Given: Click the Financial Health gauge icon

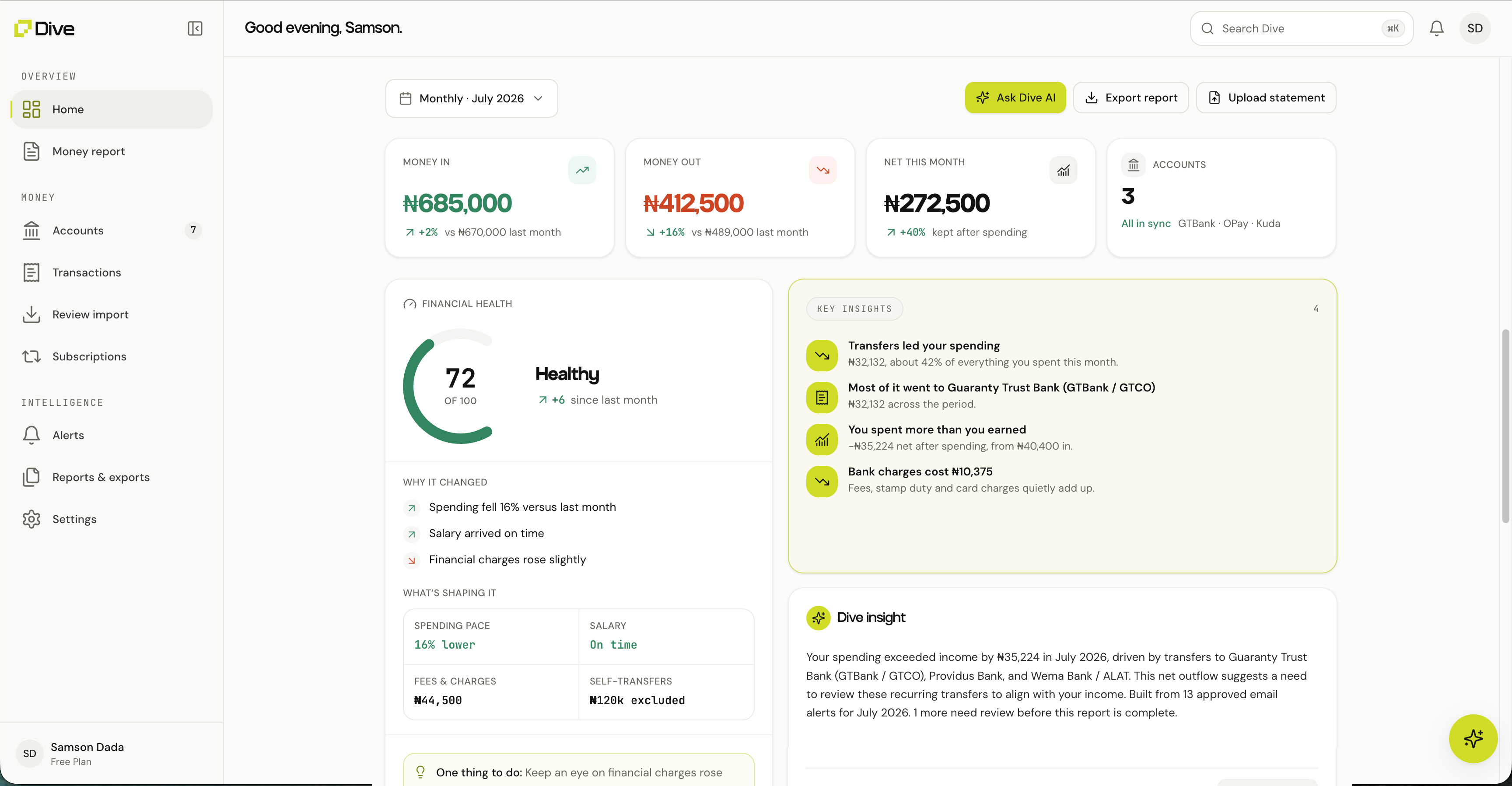Looking at the screenshot, I should coord(409,304).
